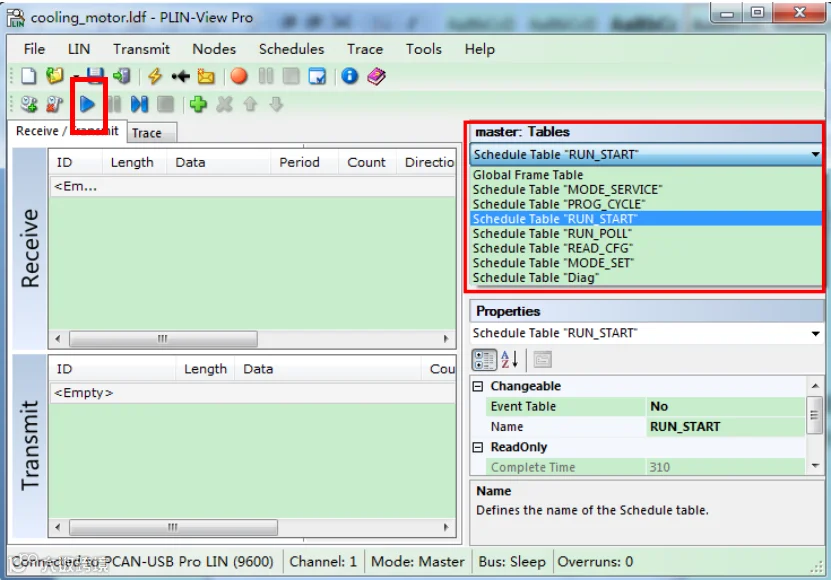Choose Schedule Table "PROG_CYCLE"
831x580 pixels.
click(x=646, y=204)
